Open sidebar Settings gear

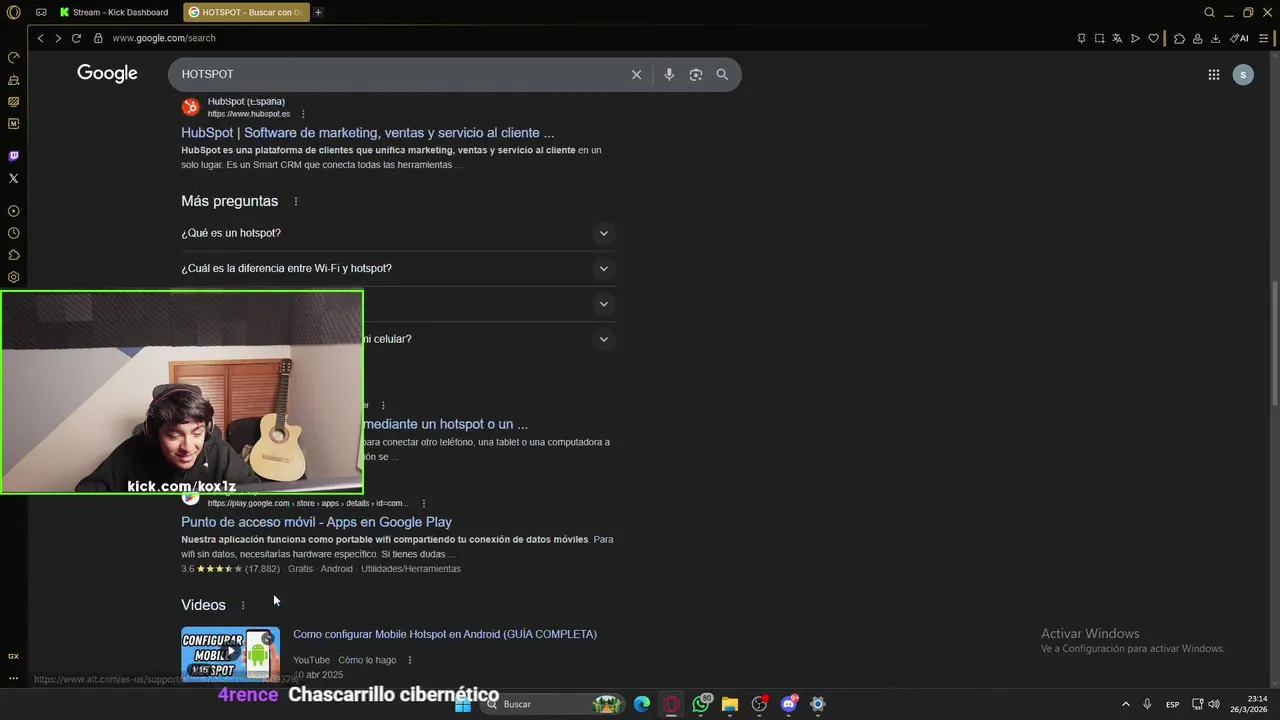pos(13,277)
